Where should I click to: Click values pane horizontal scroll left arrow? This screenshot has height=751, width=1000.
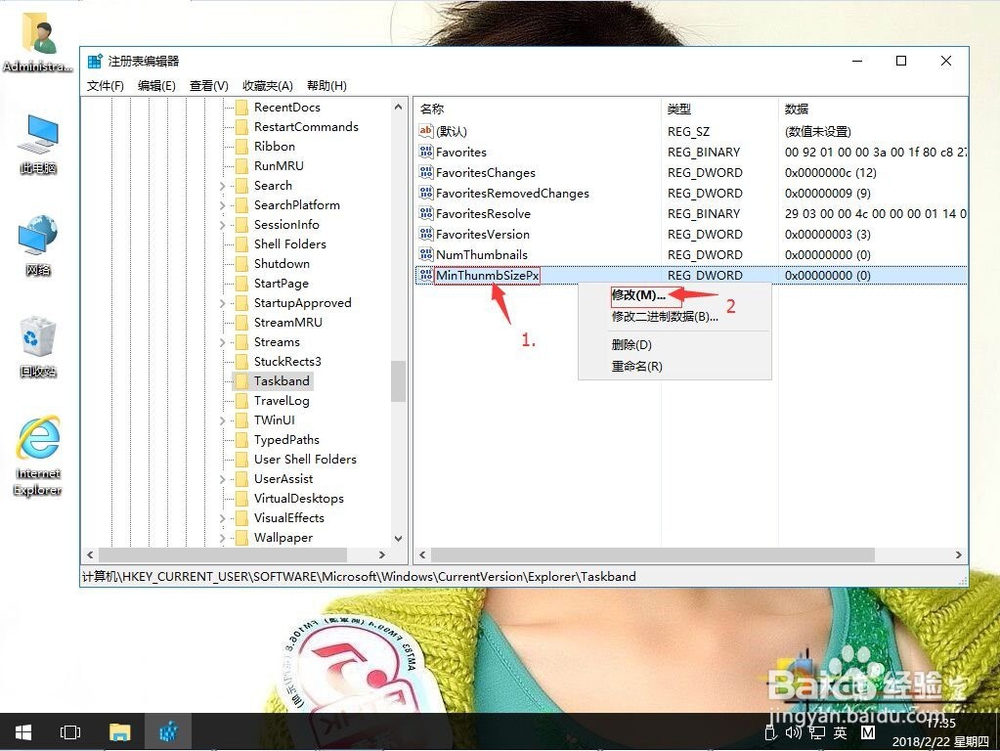tap(422, 555)
